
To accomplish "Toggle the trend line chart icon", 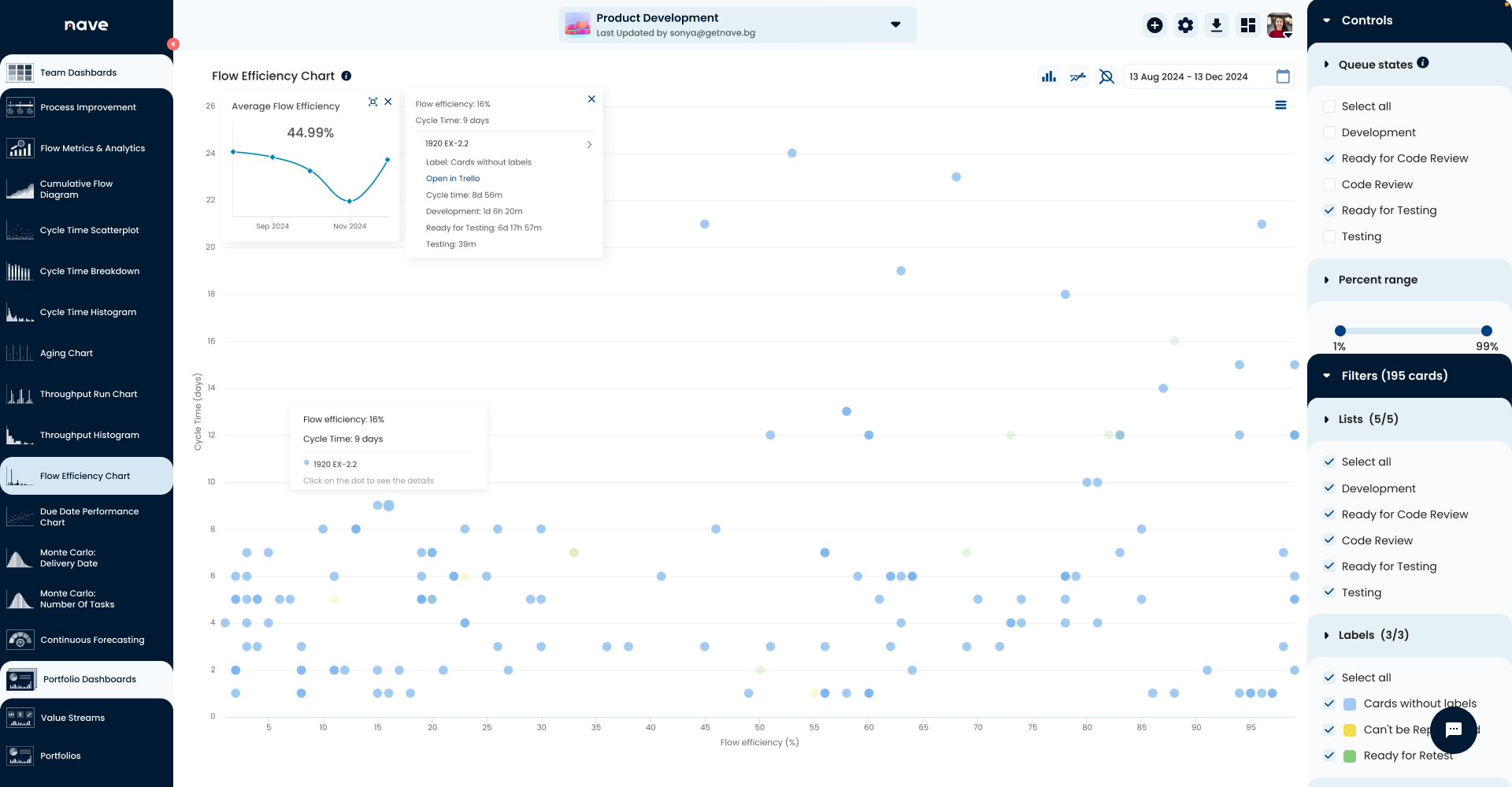I will [x=1077, y=76].
